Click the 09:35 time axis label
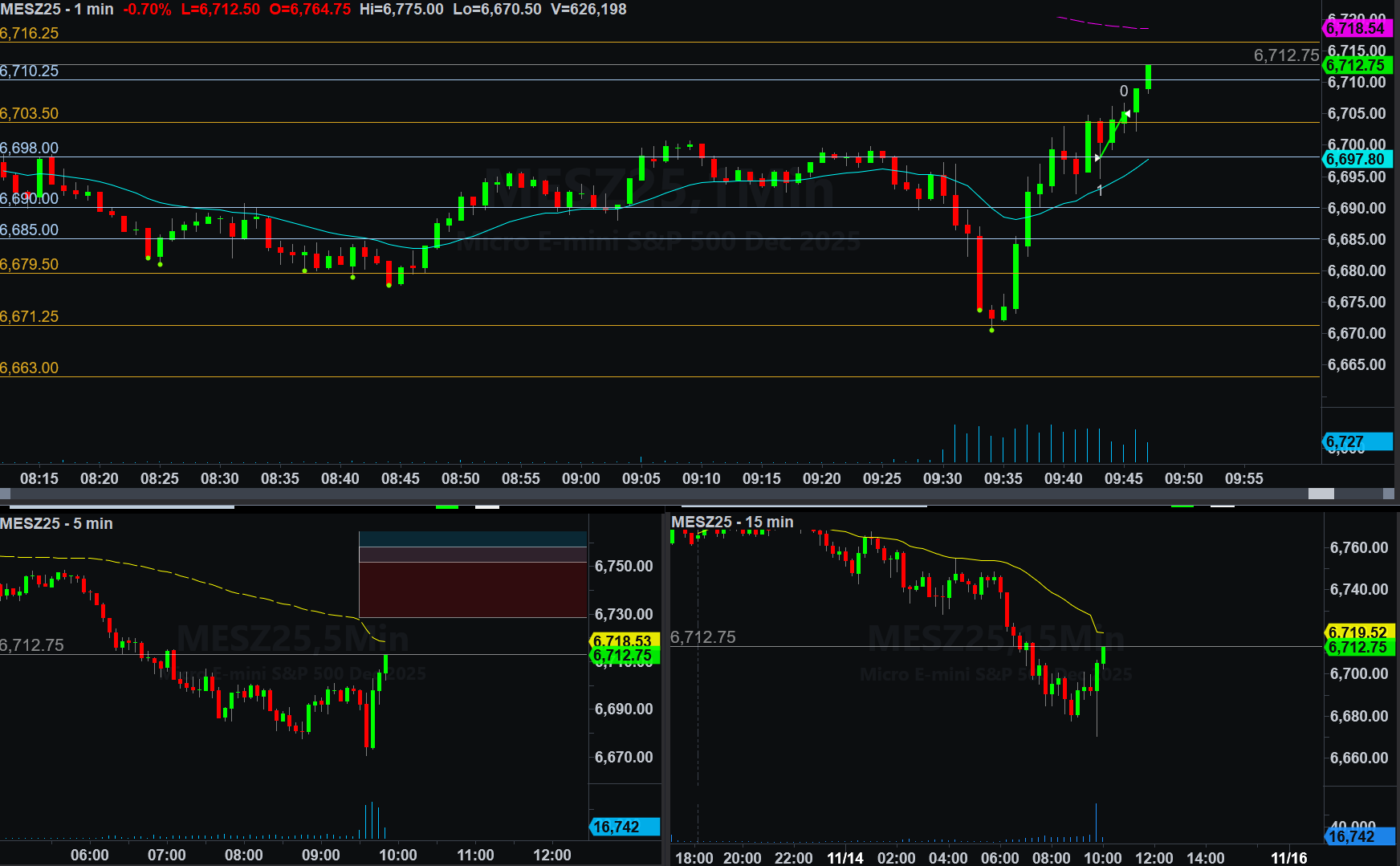The height and width of the screenshot is (866, 1400). [x=1003, y=478]
